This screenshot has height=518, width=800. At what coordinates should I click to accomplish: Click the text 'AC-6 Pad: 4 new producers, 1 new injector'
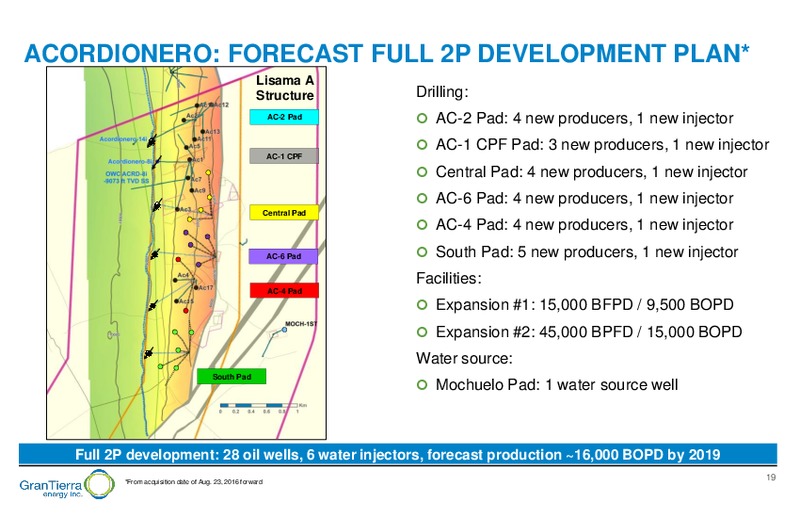[x=584, y=198]
